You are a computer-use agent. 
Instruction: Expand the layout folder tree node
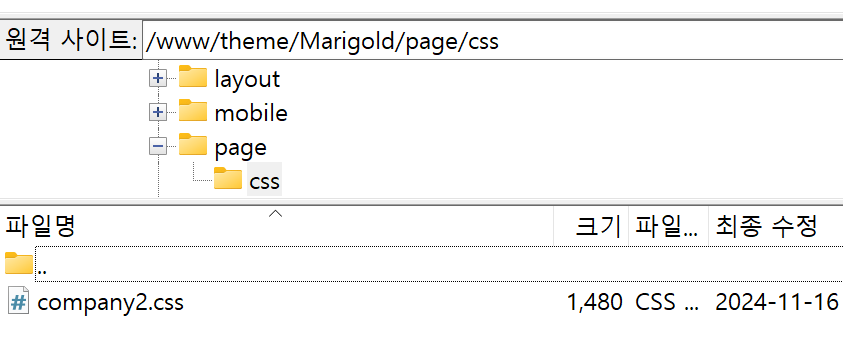coord(157,79)
